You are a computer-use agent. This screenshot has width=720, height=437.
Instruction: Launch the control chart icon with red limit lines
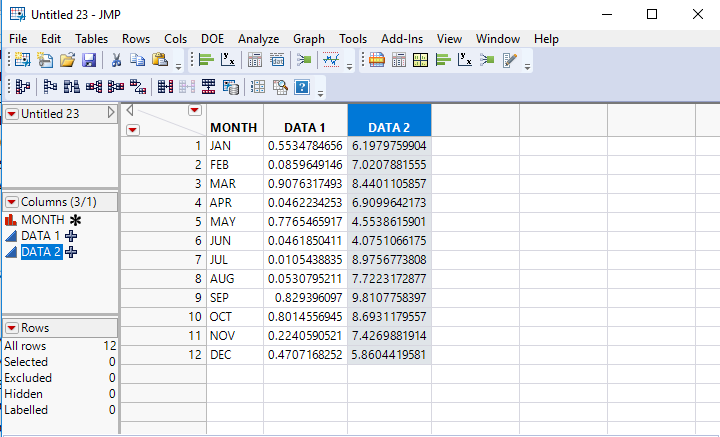coord(331,60)
